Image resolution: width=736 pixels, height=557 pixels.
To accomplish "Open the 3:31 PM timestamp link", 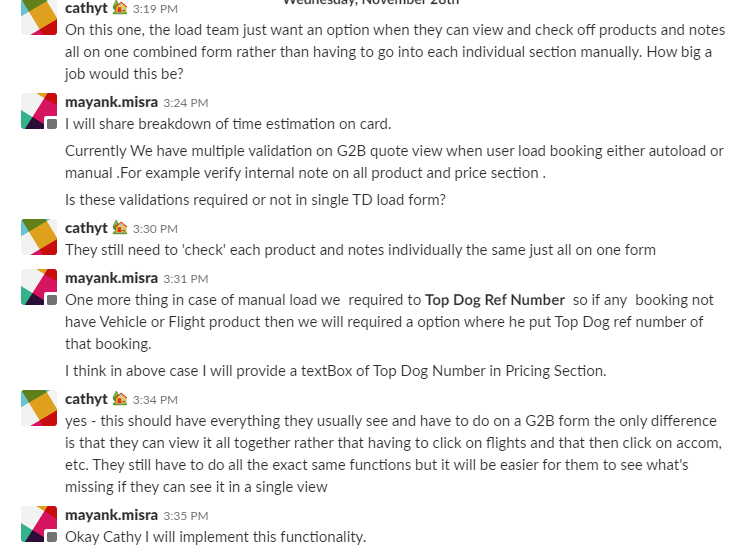I will coord(185,279).
